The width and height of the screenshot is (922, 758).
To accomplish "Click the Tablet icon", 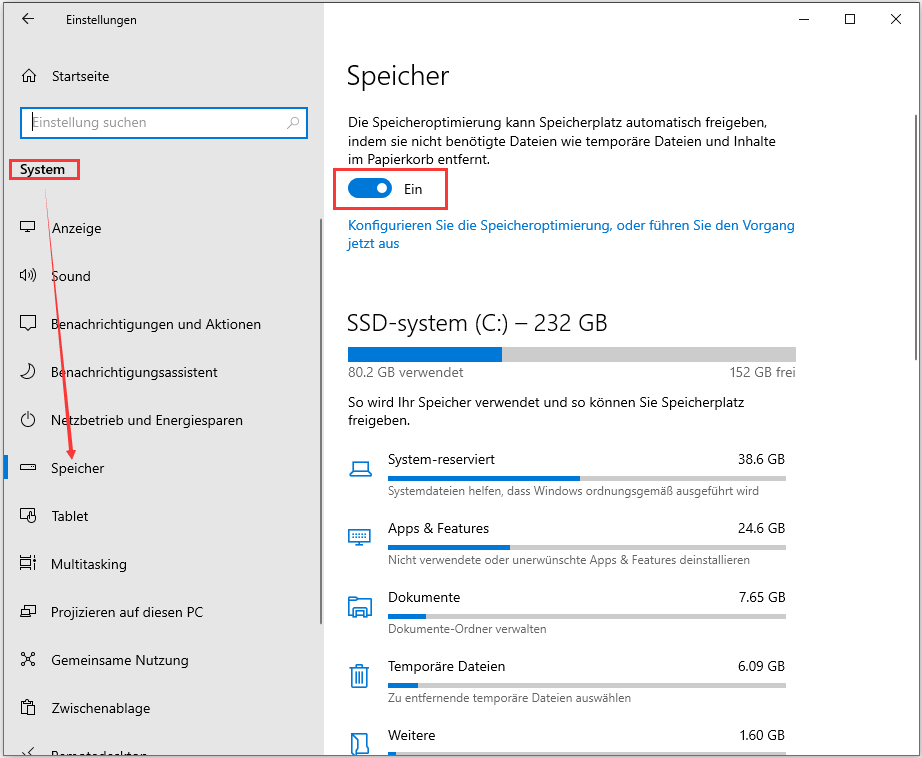I will click(28, 515).
